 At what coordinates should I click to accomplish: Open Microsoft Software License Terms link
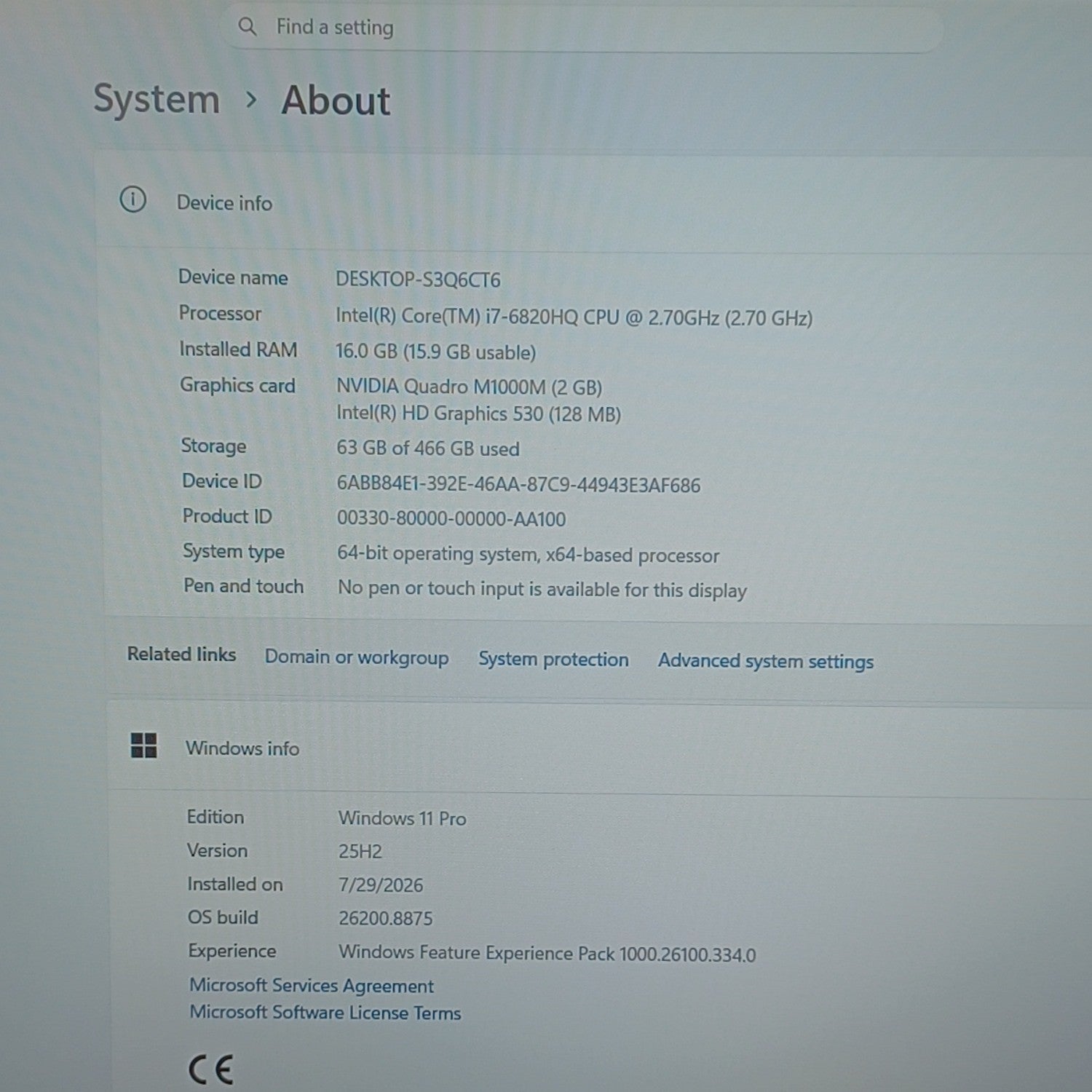(325, 1013)
